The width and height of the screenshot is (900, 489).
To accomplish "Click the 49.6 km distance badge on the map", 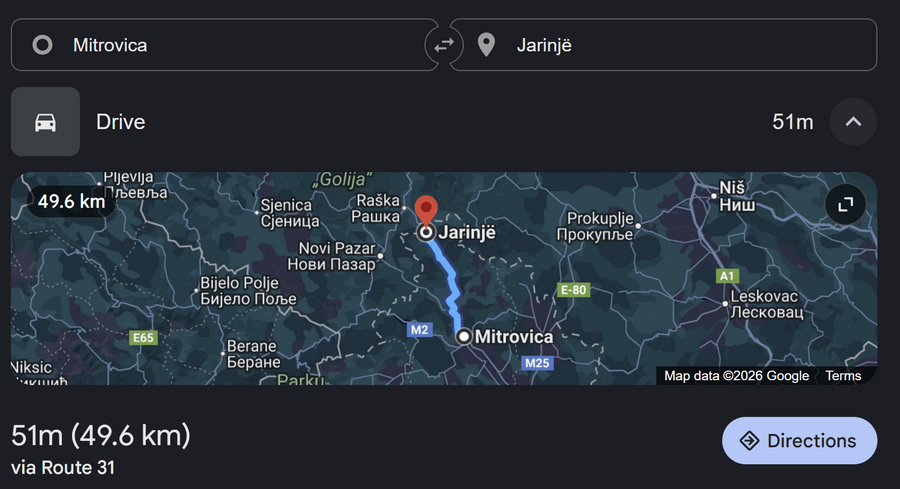I will pos(71,201).
